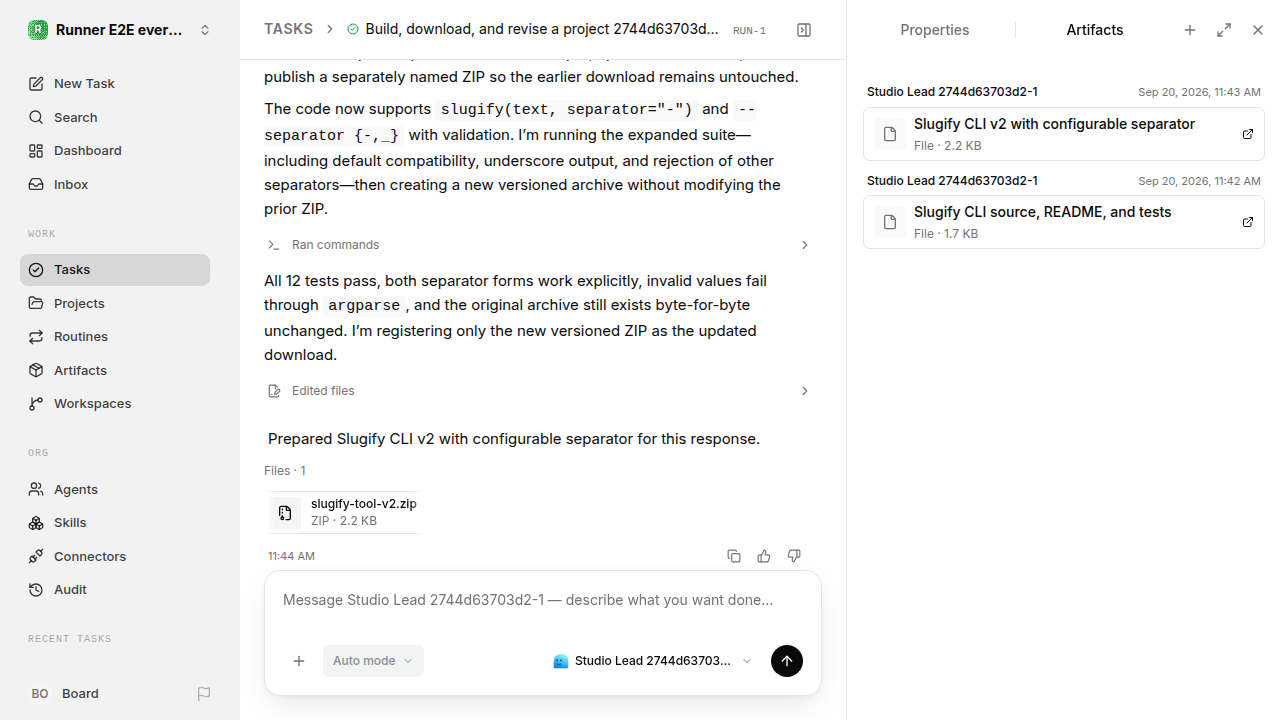The image size is (1280, 720).
Task: Give the response a thumbs down
Action: (794, 556)
